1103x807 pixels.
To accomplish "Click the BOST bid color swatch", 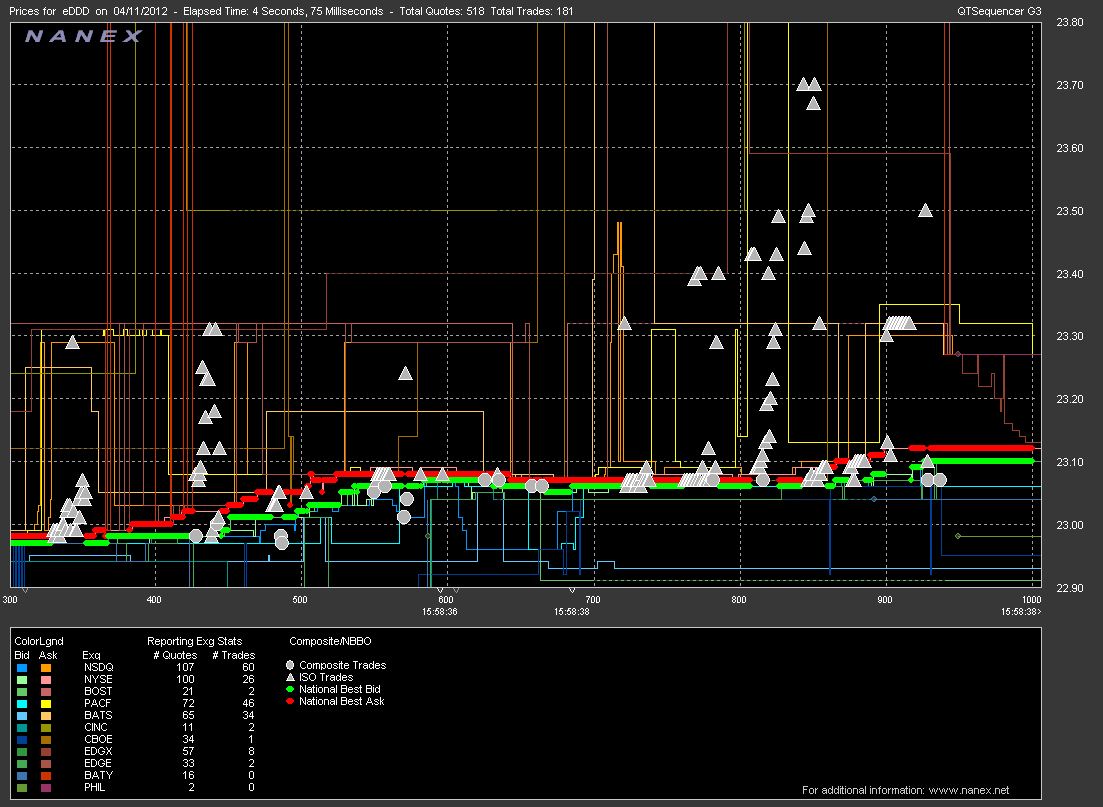I will (22, 692).
